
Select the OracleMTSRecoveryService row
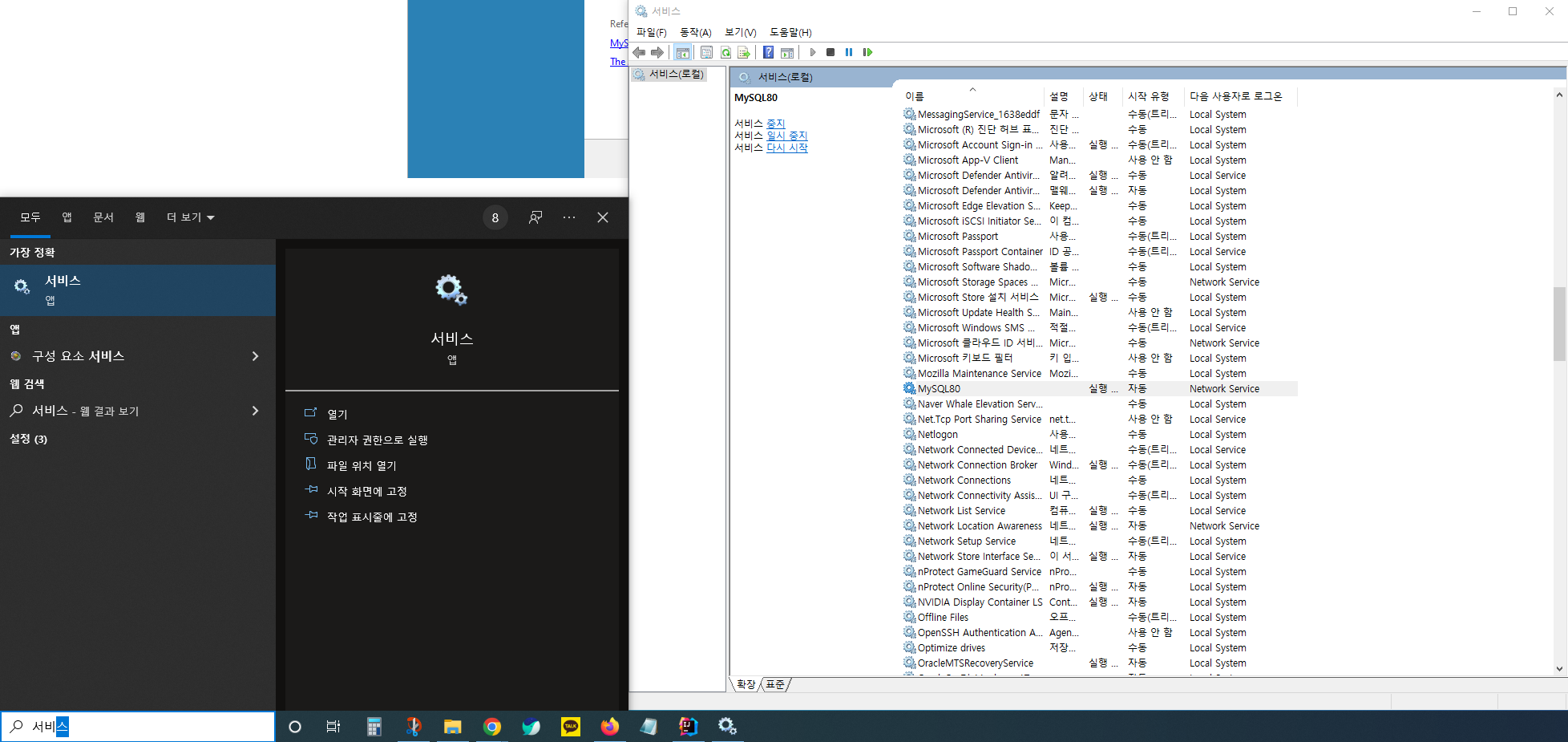click(1099, 663)
